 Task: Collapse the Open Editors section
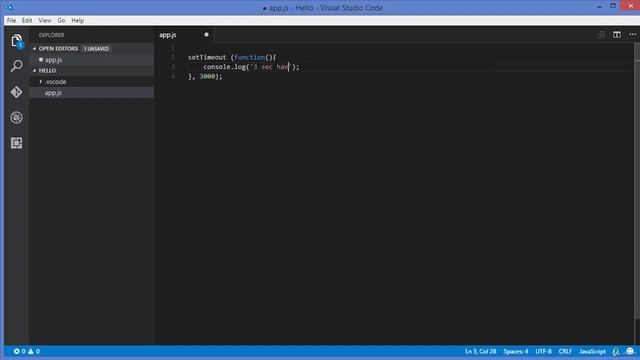[35, 49]
